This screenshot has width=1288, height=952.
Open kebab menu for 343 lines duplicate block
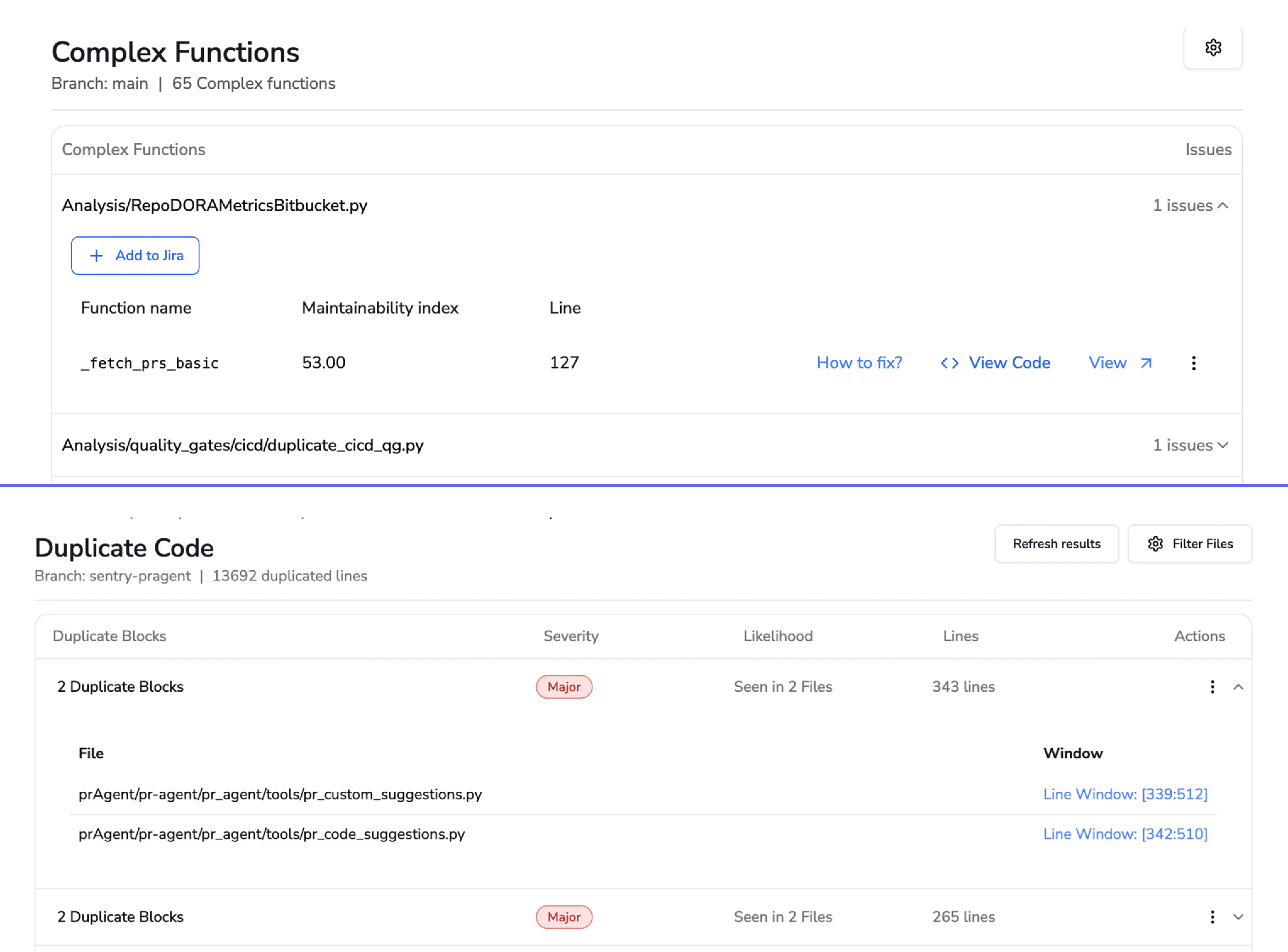point(1212,687)
